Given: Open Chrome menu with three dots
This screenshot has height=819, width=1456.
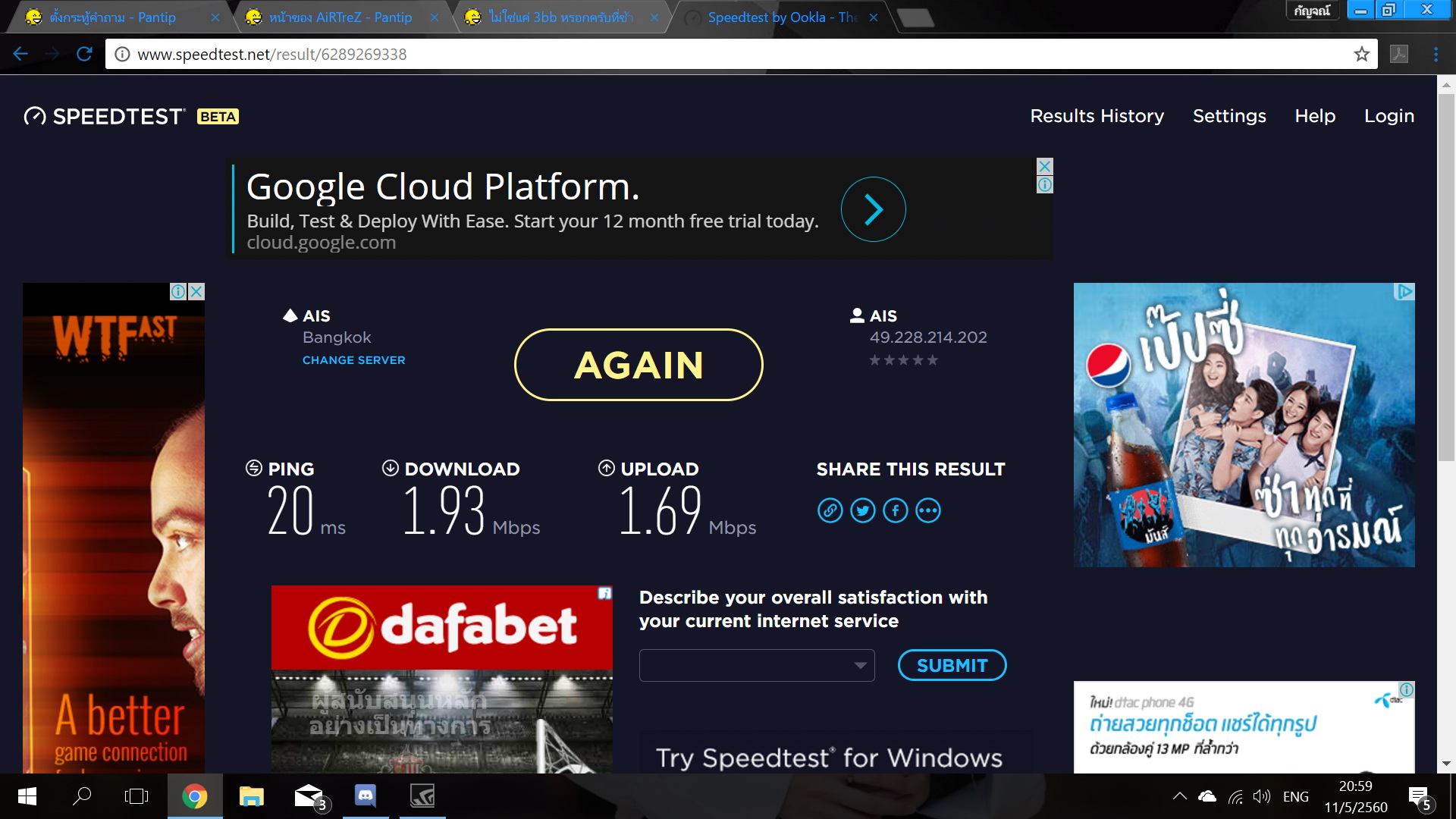Looking at the screenshot, I should [x=1436, y=54].
